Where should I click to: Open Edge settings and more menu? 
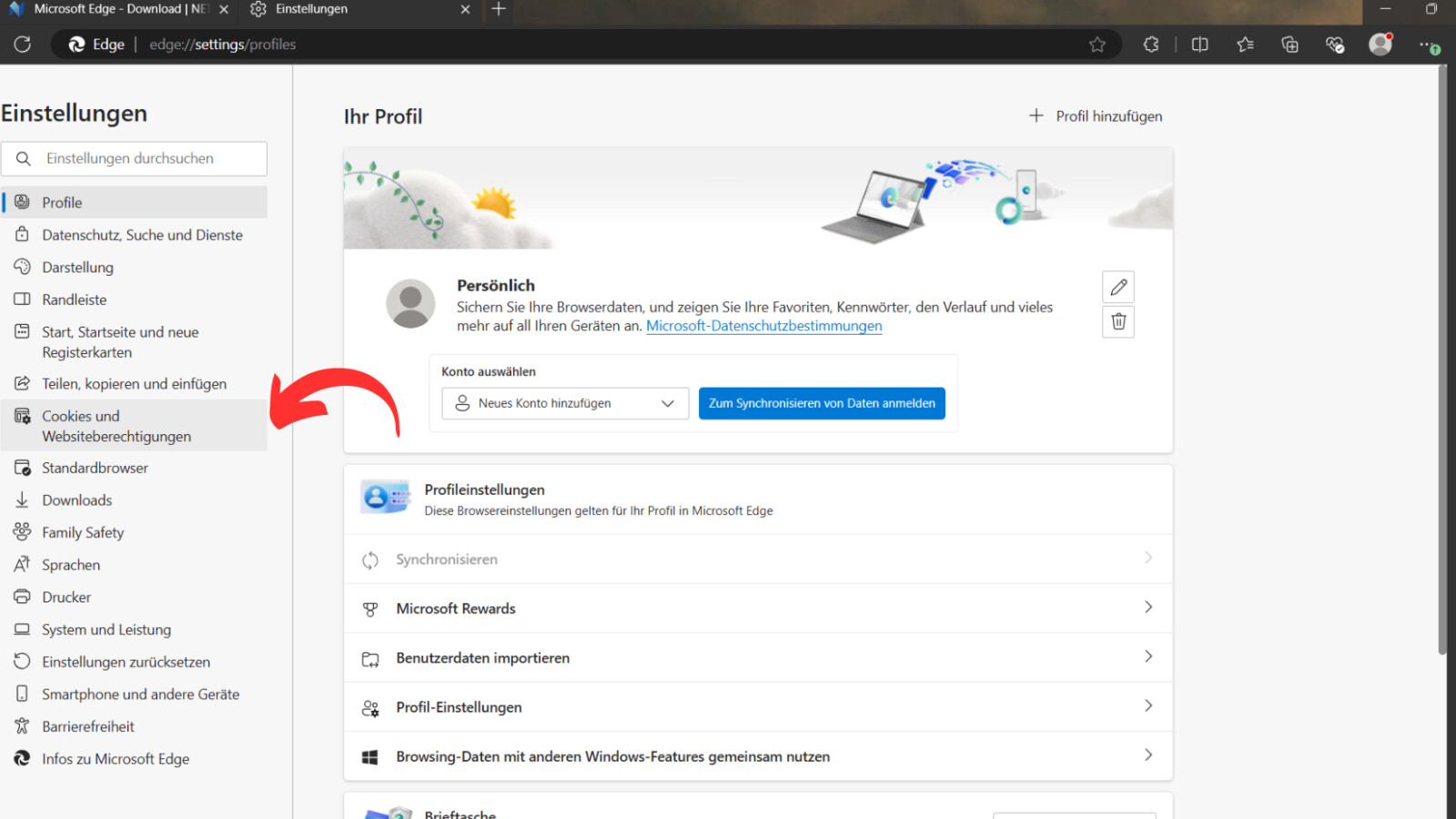(x=1429, y=45)
